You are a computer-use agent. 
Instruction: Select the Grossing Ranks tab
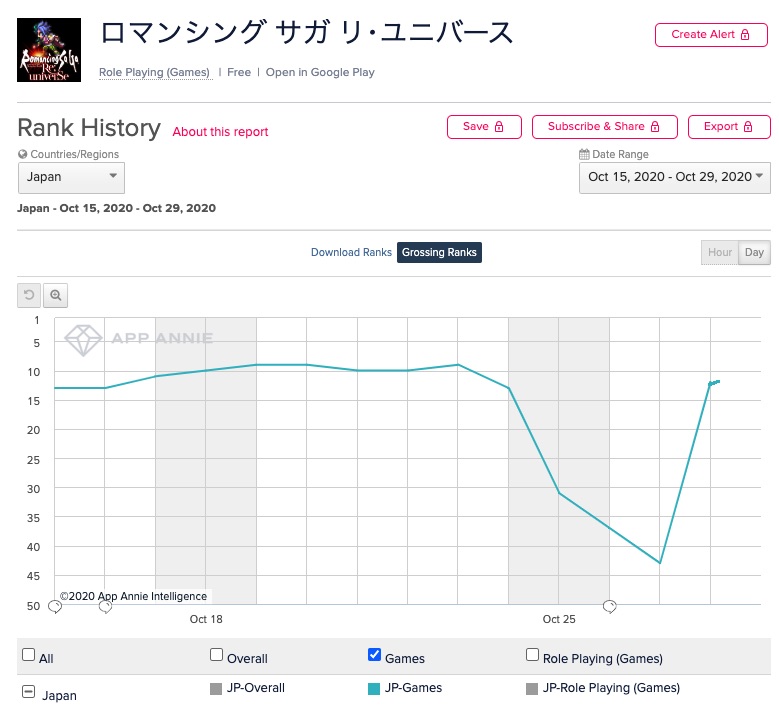point(439,252)
